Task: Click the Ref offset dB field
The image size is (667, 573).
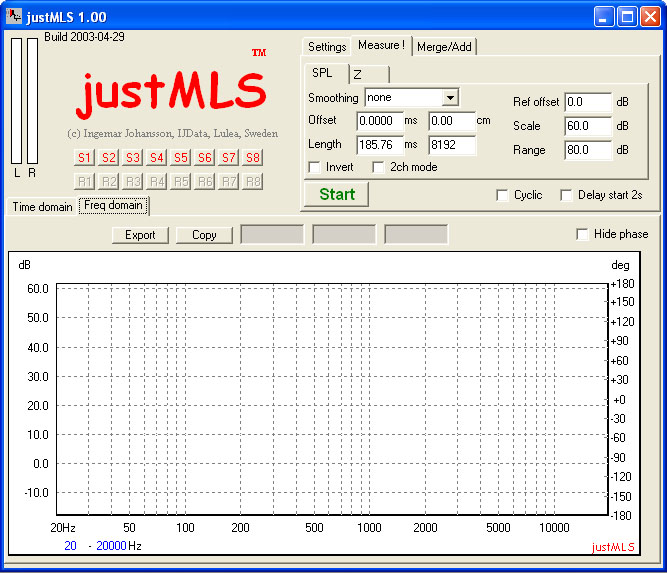Action: pos(587,102)
